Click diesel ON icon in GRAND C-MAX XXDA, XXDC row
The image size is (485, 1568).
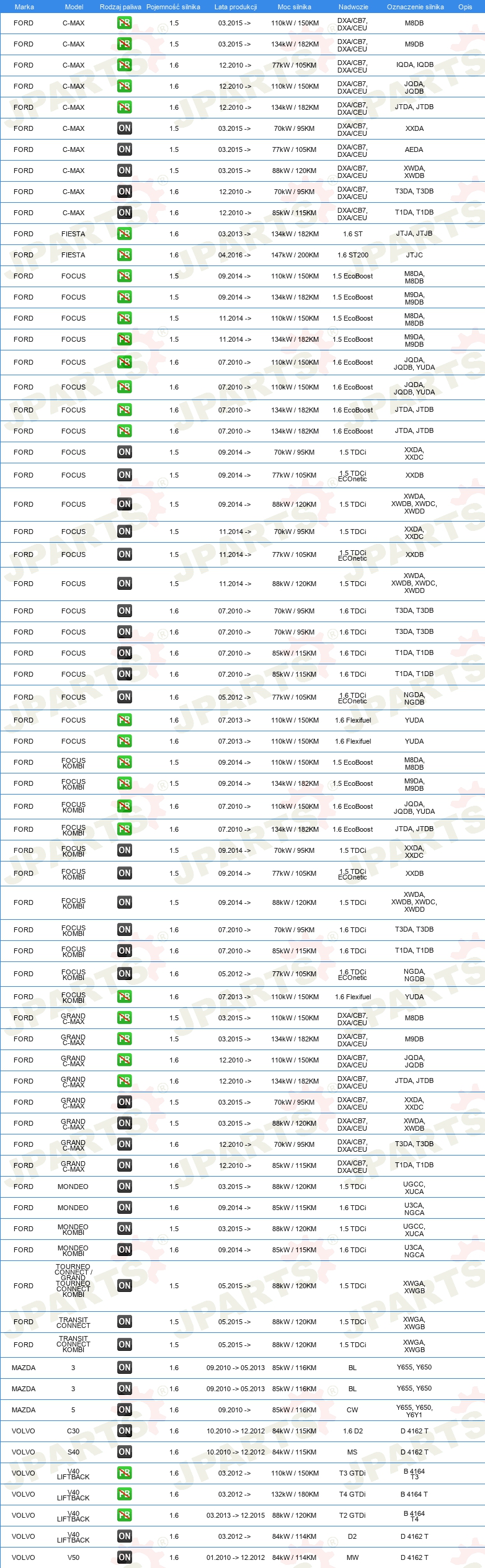125,1102
